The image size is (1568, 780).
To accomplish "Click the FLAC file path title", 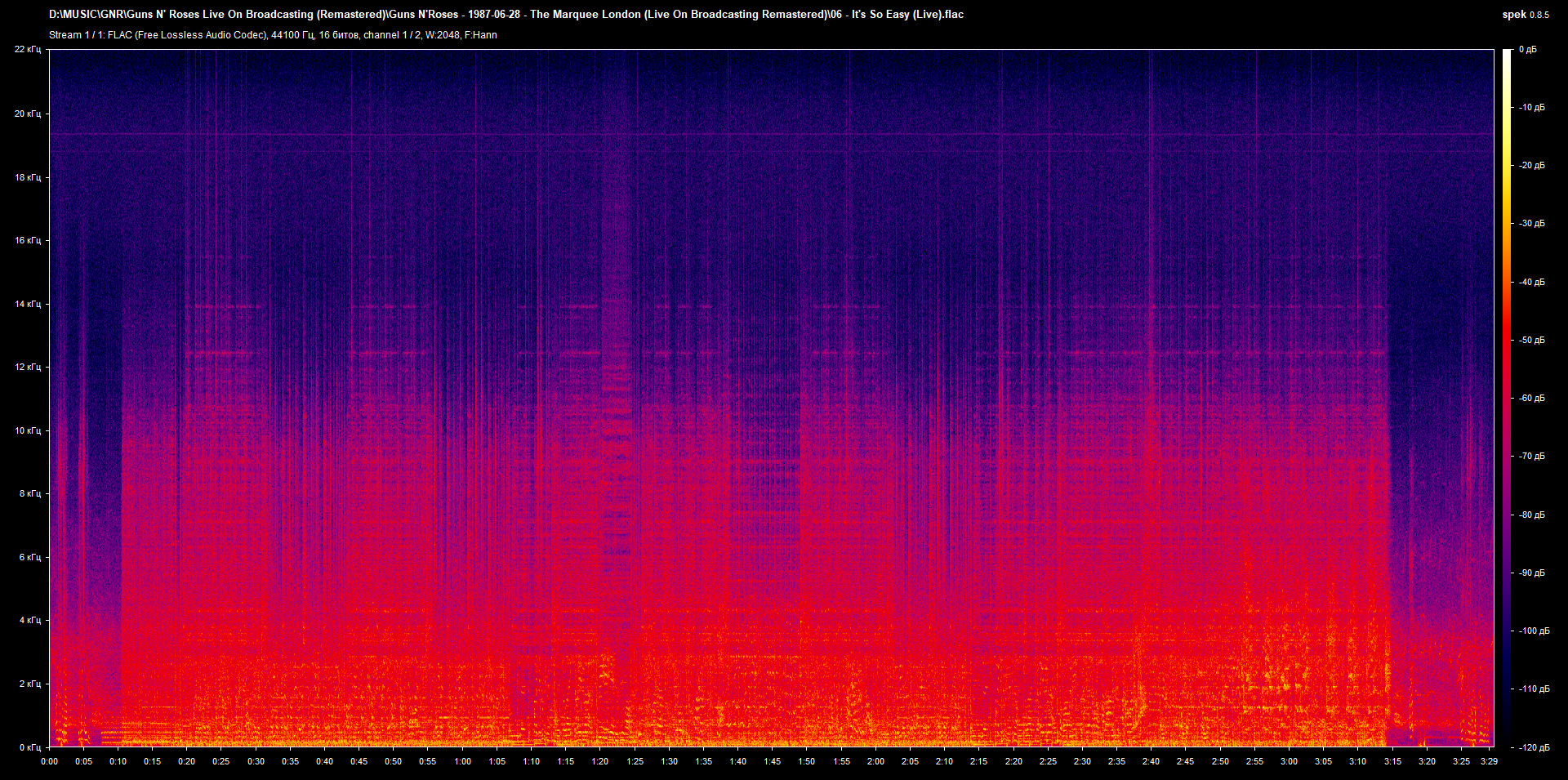I will (506, 15).
